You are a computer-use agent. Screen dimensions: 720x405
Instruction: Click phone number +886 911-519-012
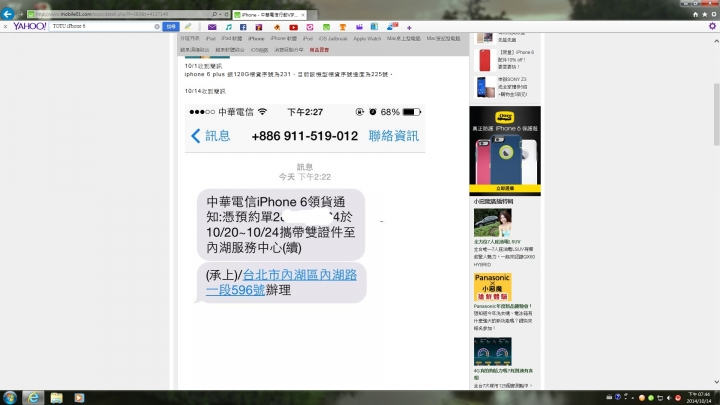[x=304, y=136]
